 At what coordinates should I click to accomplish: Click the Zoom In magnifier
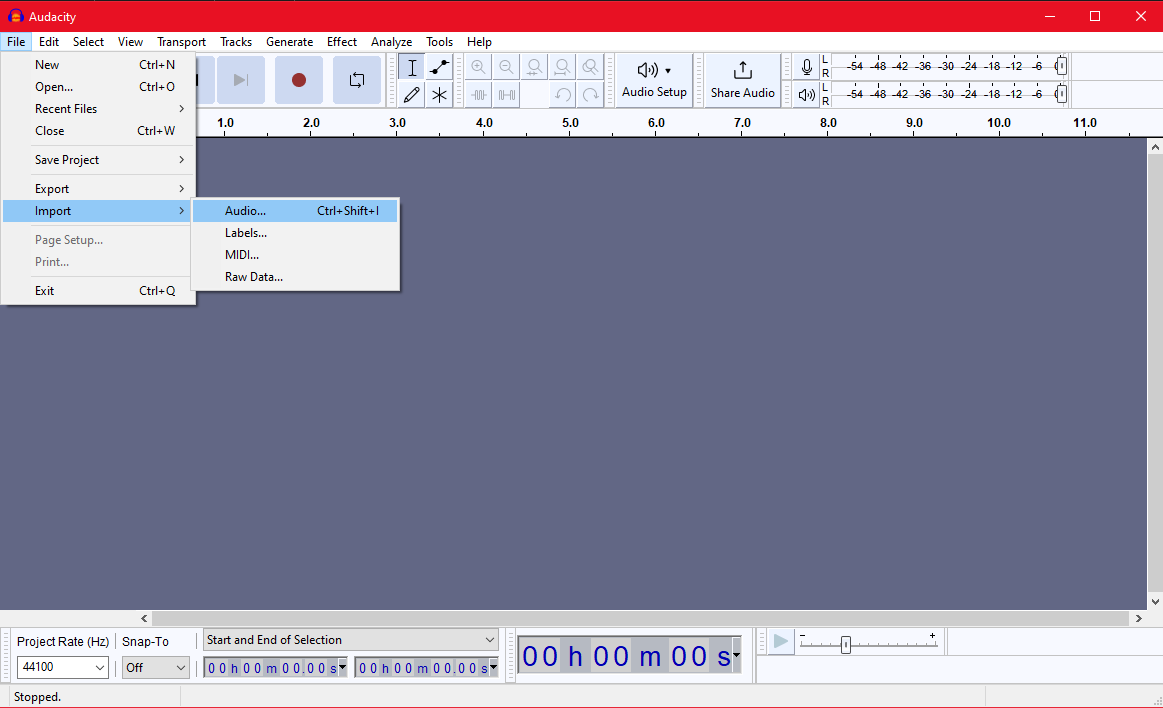[x=478, y=67]
